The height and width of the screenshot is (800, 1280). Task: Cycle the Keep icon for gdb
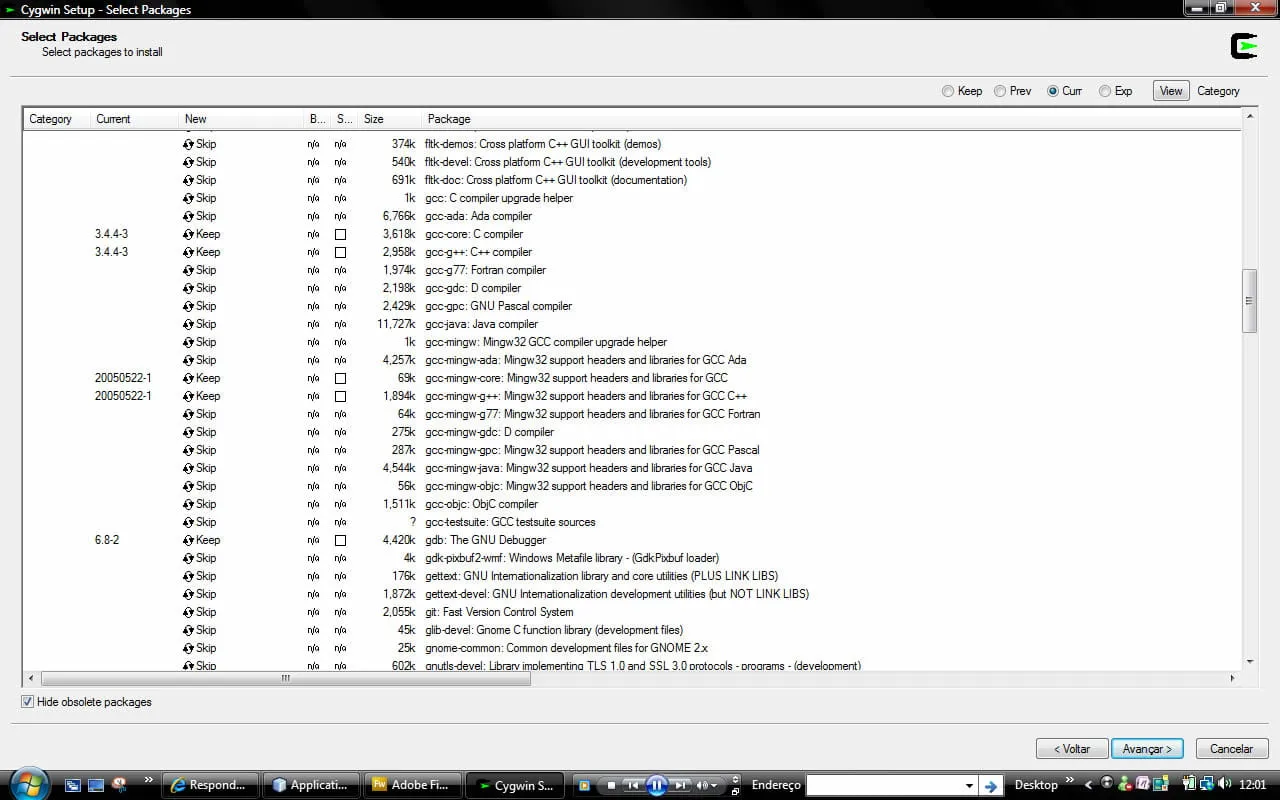click(188, 540)
